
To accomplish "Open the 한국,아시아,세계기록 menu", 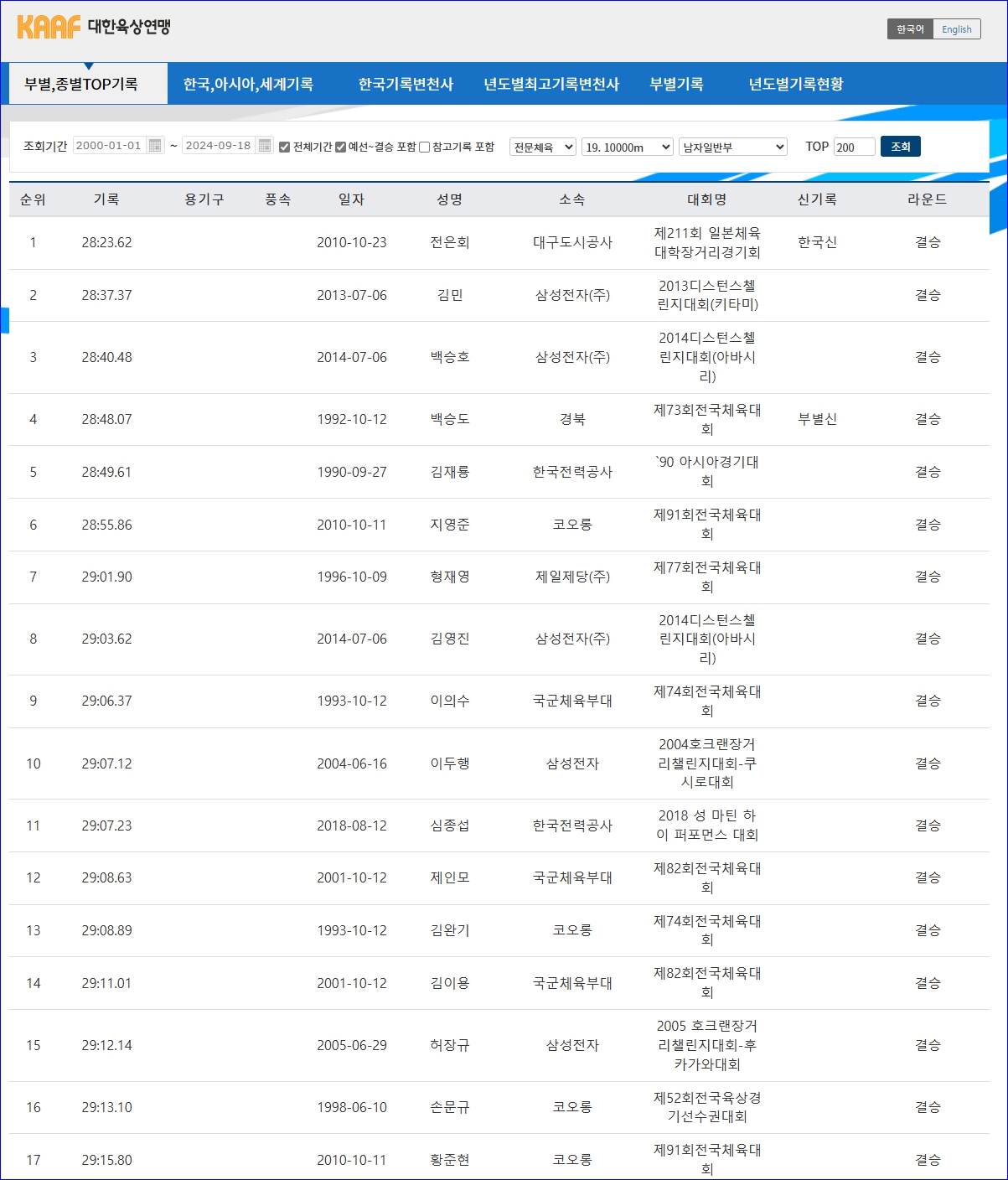I will (x=248, y=84).
